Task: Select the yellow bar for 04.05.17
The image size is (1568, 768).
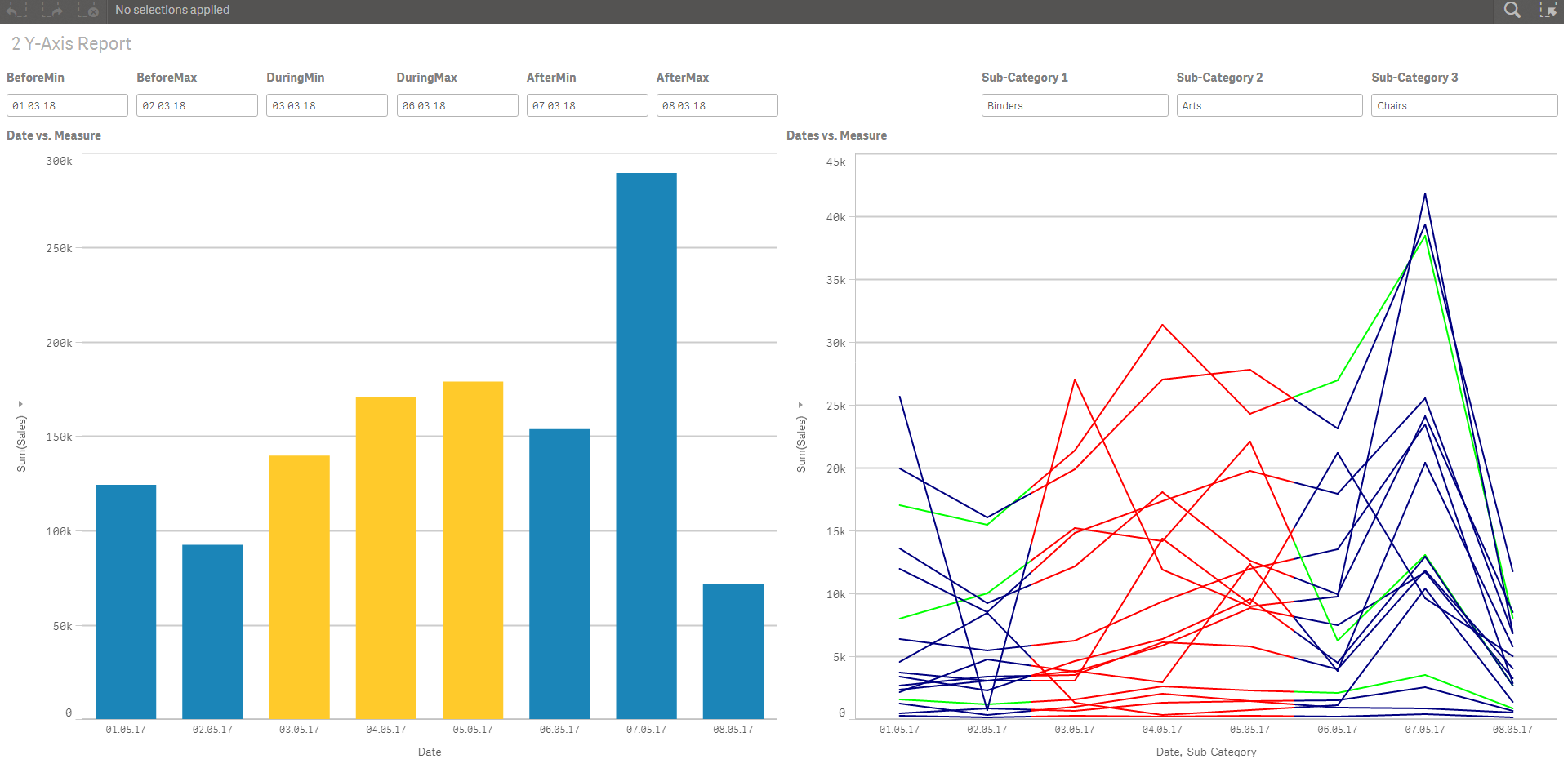Action: click(x=386, y=557)
